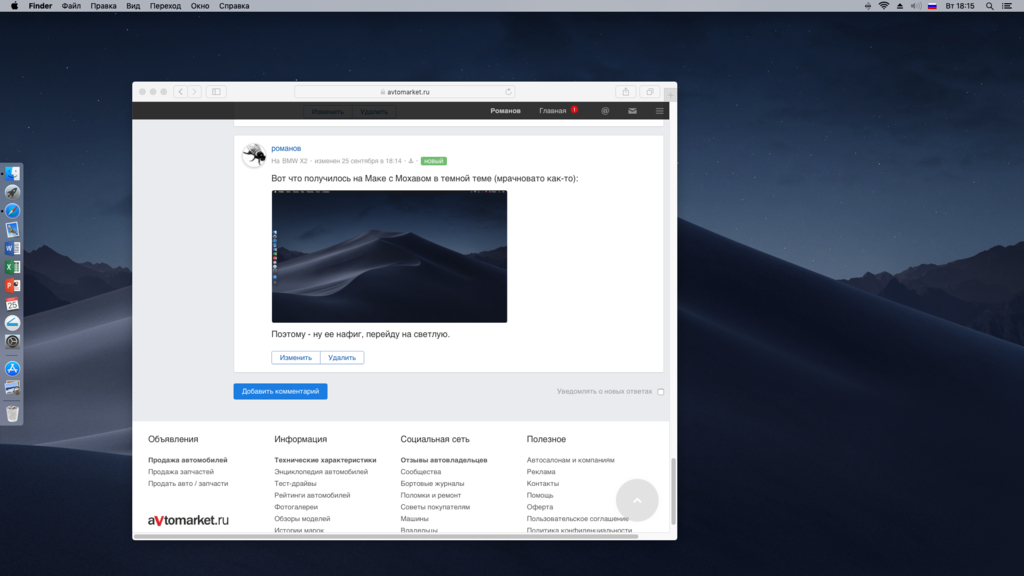
Task: Toggle the Safari sidebar button
Action: tap(216, 92)
